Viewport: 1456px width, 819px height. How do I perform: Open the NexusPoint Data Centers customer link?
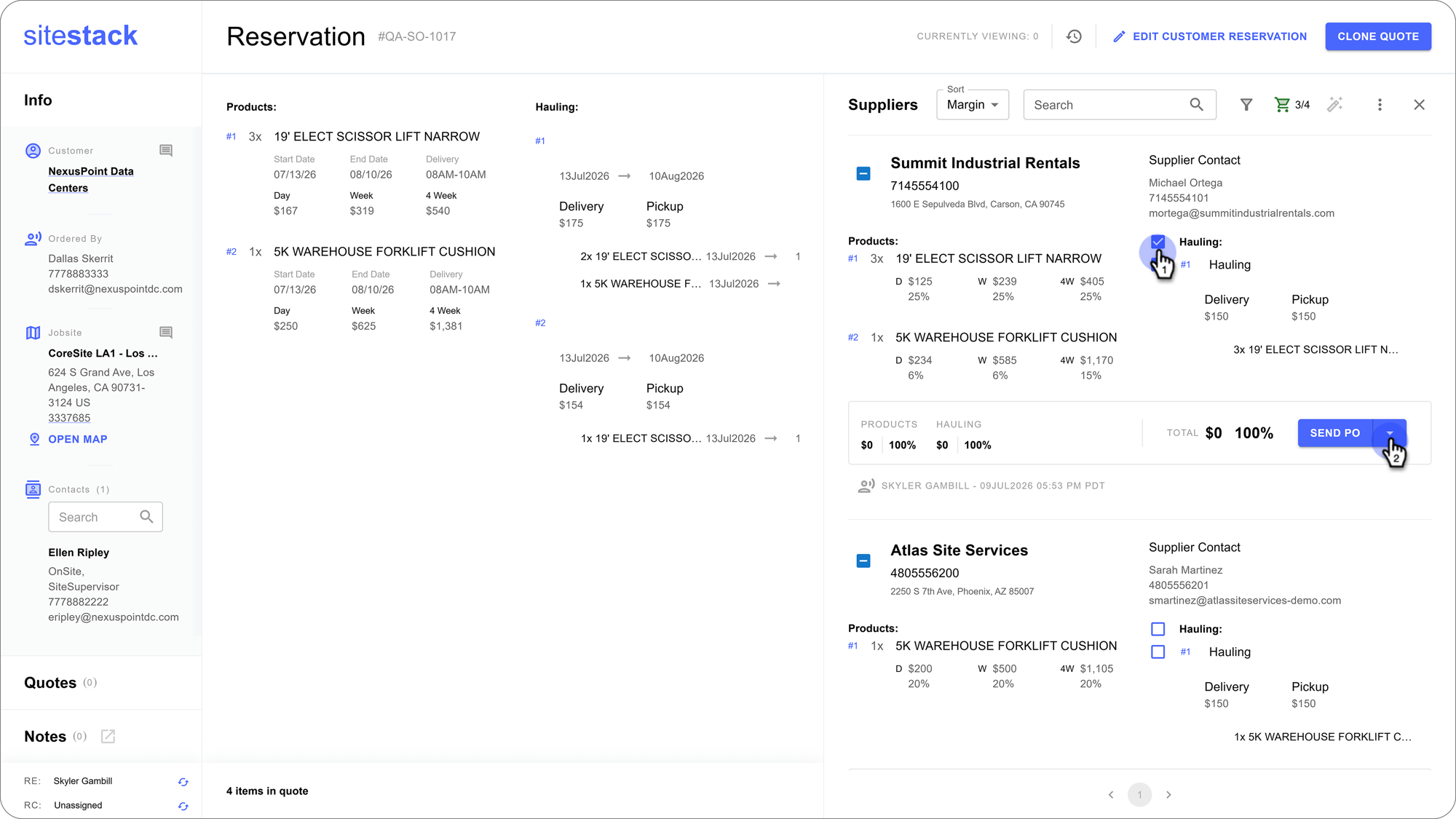[x=91, y=180]
